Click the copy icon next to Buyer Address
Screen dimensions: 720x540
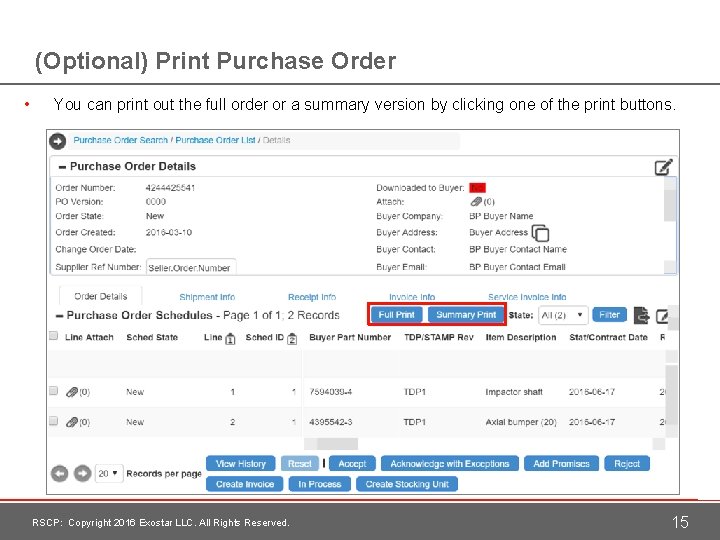(x=540, y=233)
